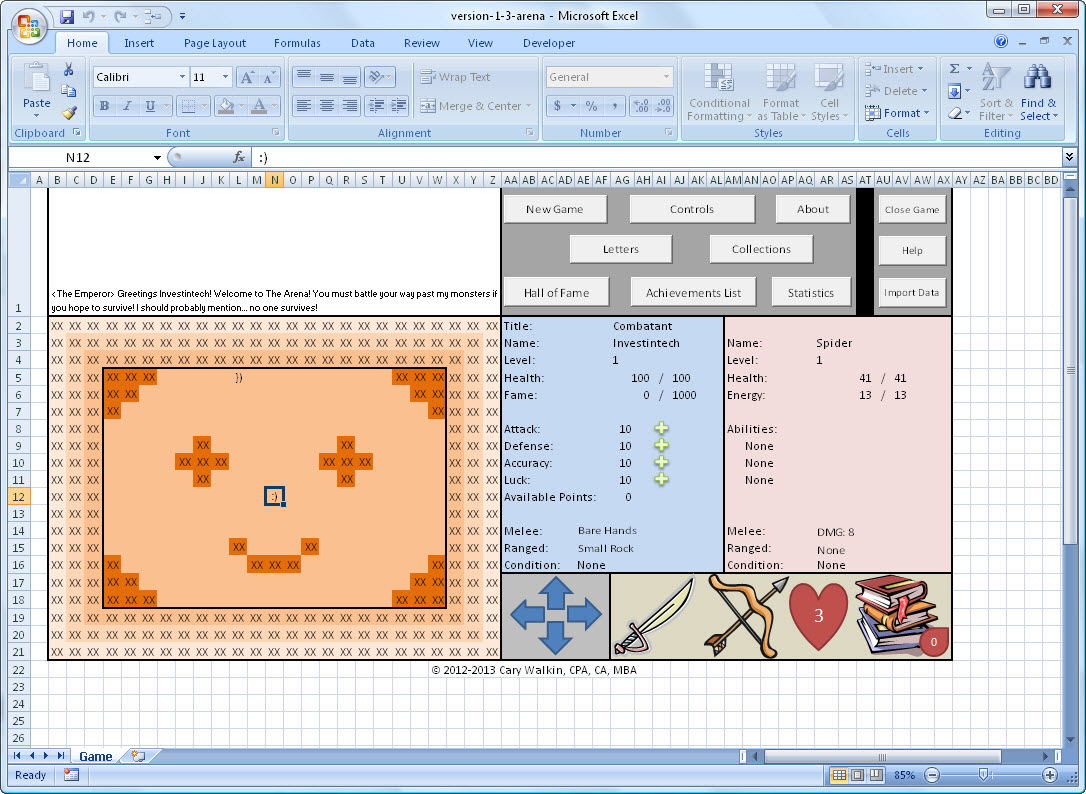Open Merge & Center dropdown arrow
Viewport: 1086px width, 794px height.
(x=528, y=106)
